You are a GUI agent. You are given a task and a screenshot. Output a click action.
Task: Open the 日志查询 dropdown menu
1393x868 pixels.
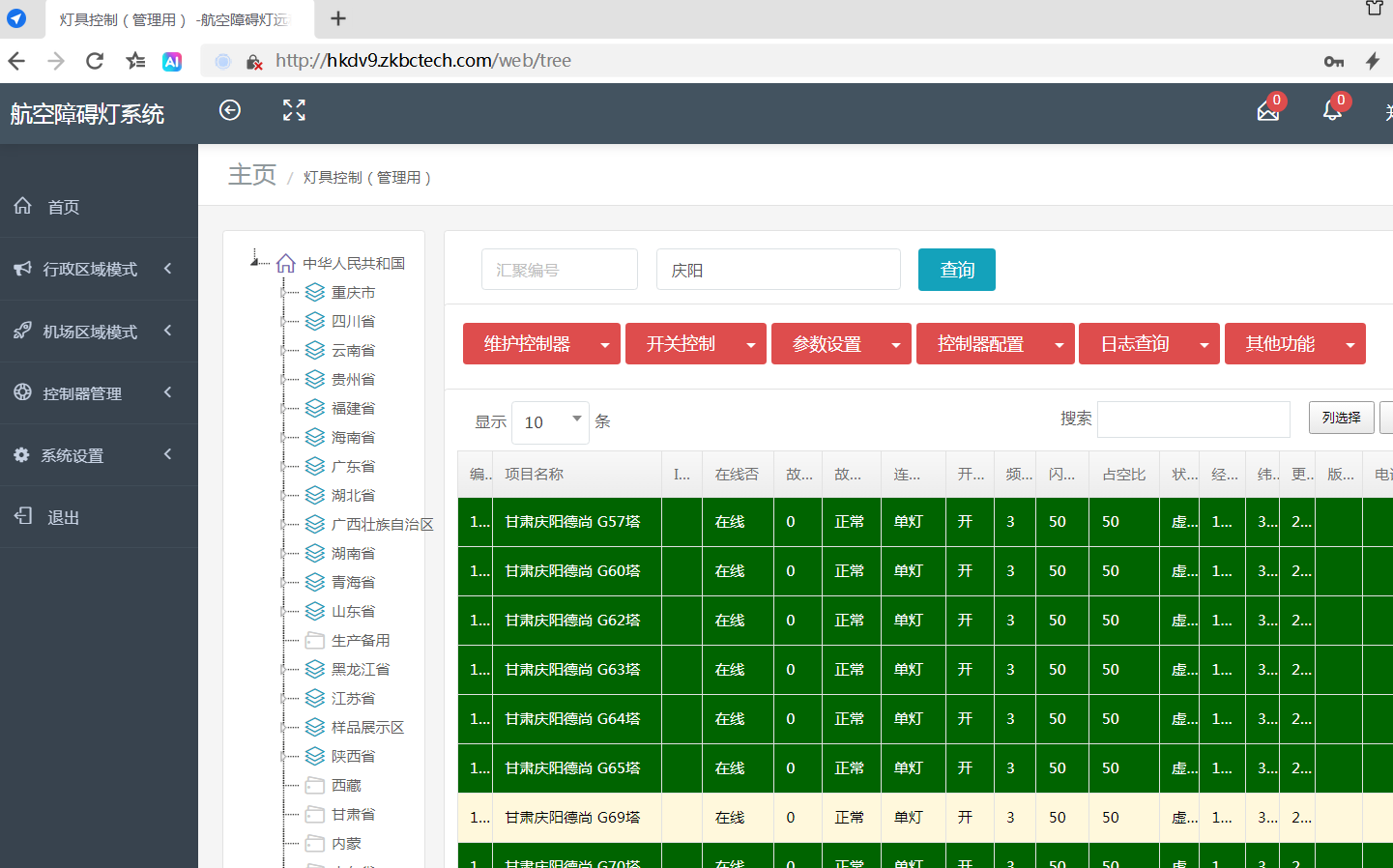pyautogui.click(x=1148, y=344)
